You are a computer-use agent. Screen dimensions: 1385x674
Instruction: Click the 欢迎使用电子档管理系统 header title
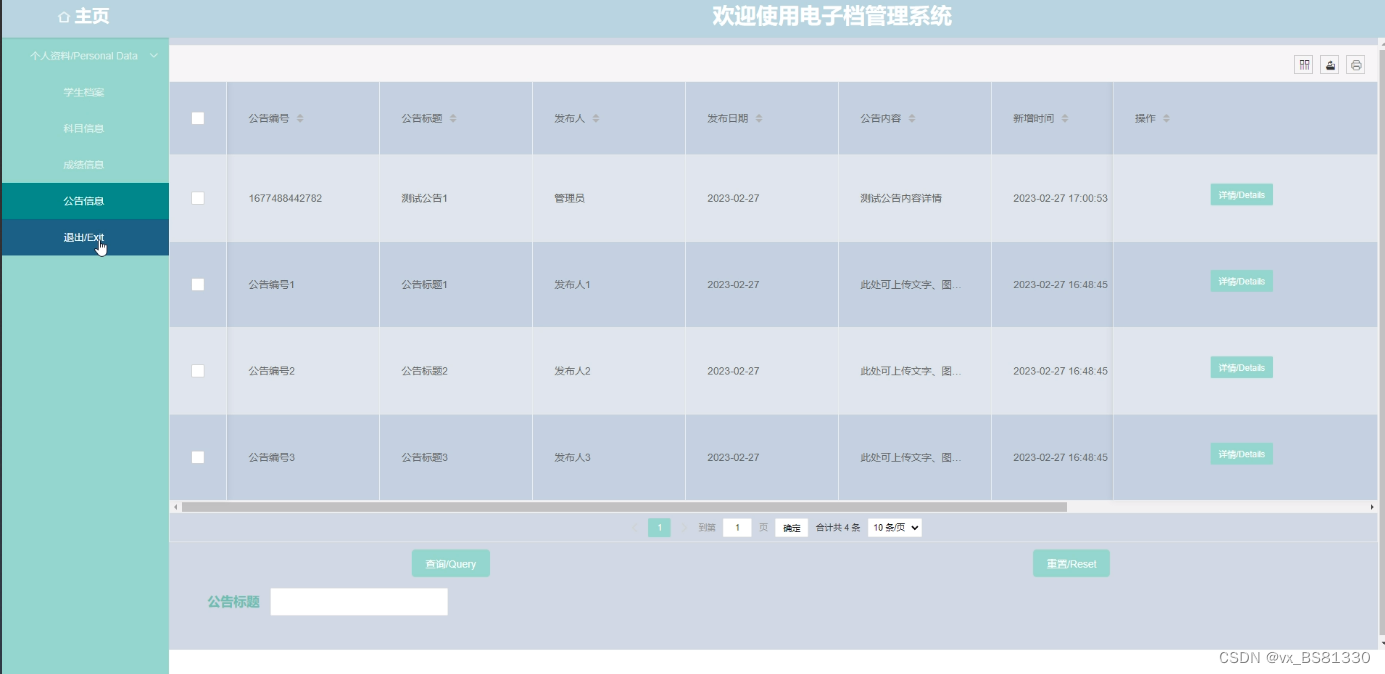[x=832, y=16]
